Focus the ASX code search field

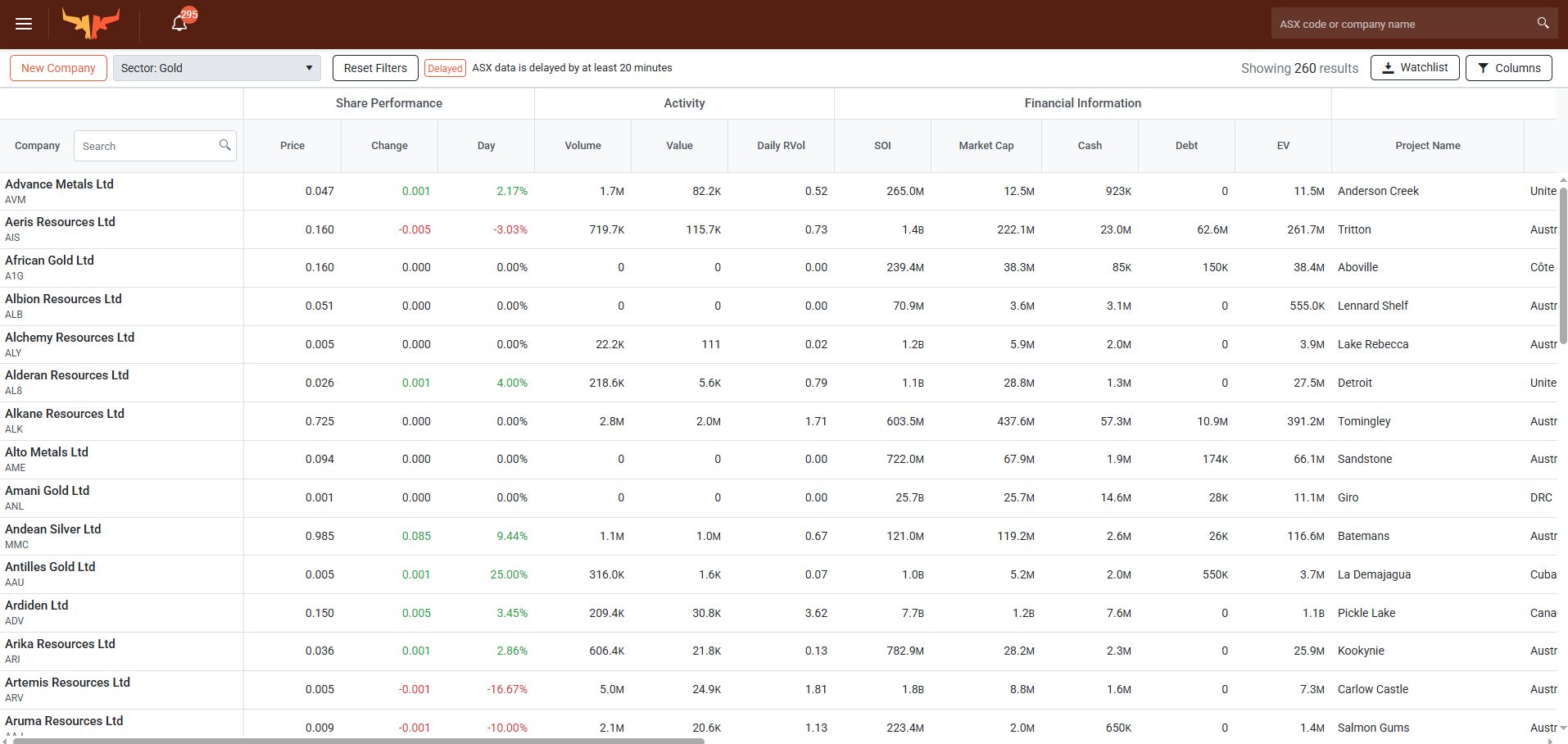tap(1403, 24)
